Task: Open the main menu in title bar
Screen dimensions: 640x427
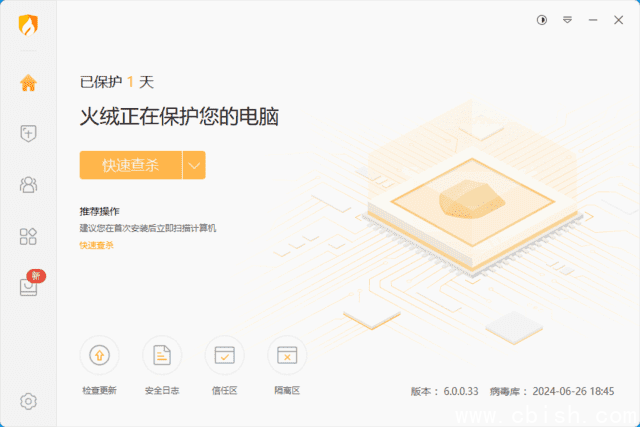Action: pyautogui.click(x=567, y=20)
